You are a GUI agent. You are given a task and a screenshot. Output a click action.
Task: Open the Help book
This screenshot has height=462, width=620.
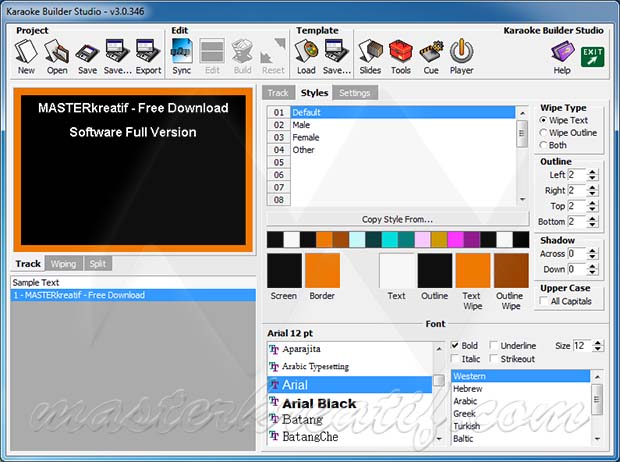[562, 59]
